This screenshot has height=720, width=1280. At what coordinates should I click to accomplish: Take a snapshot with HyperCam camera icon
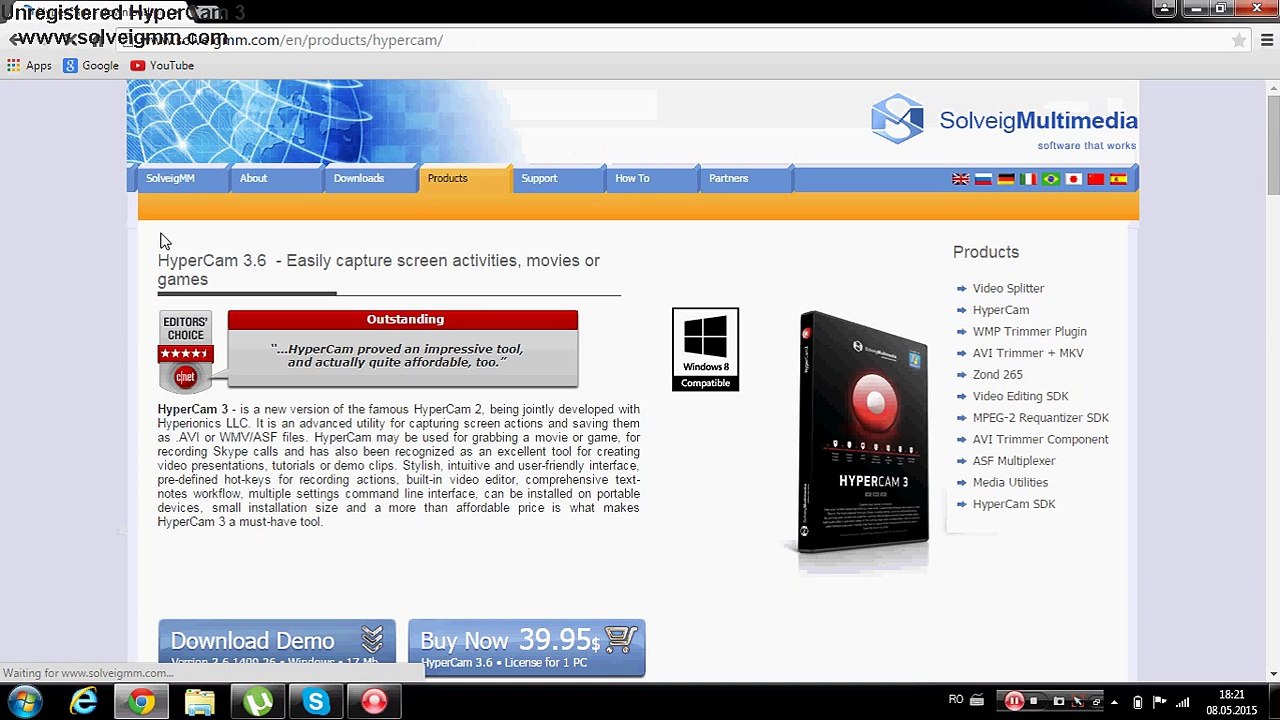point(1059,701)
